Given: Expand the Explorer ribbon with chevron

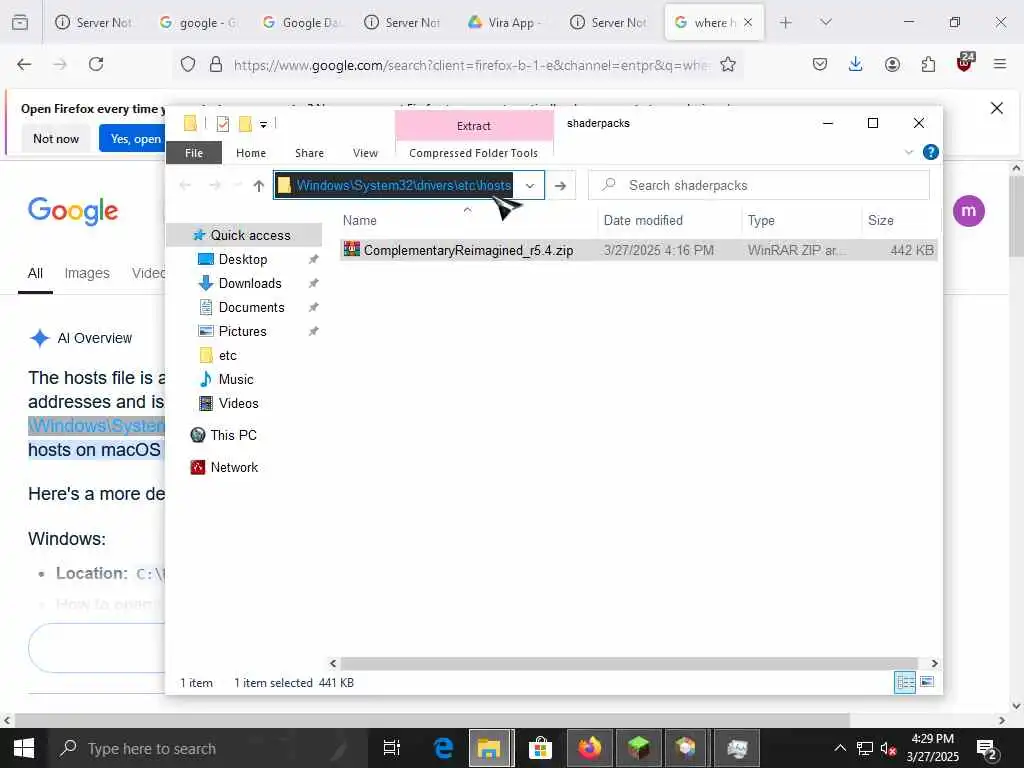Looking at the screenshot, I should 908,152.
